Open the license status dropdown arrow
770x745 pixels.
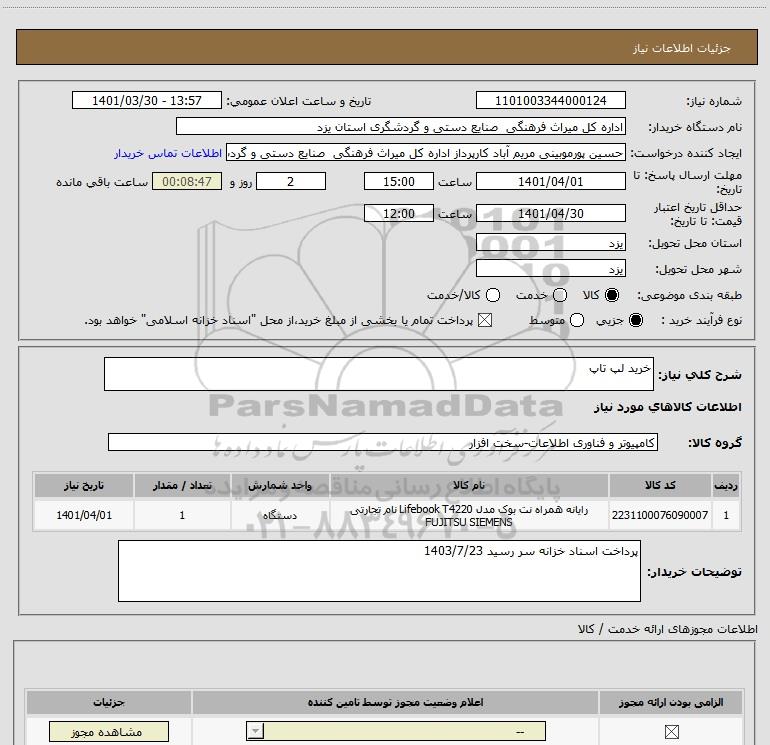tap(255, 731)
